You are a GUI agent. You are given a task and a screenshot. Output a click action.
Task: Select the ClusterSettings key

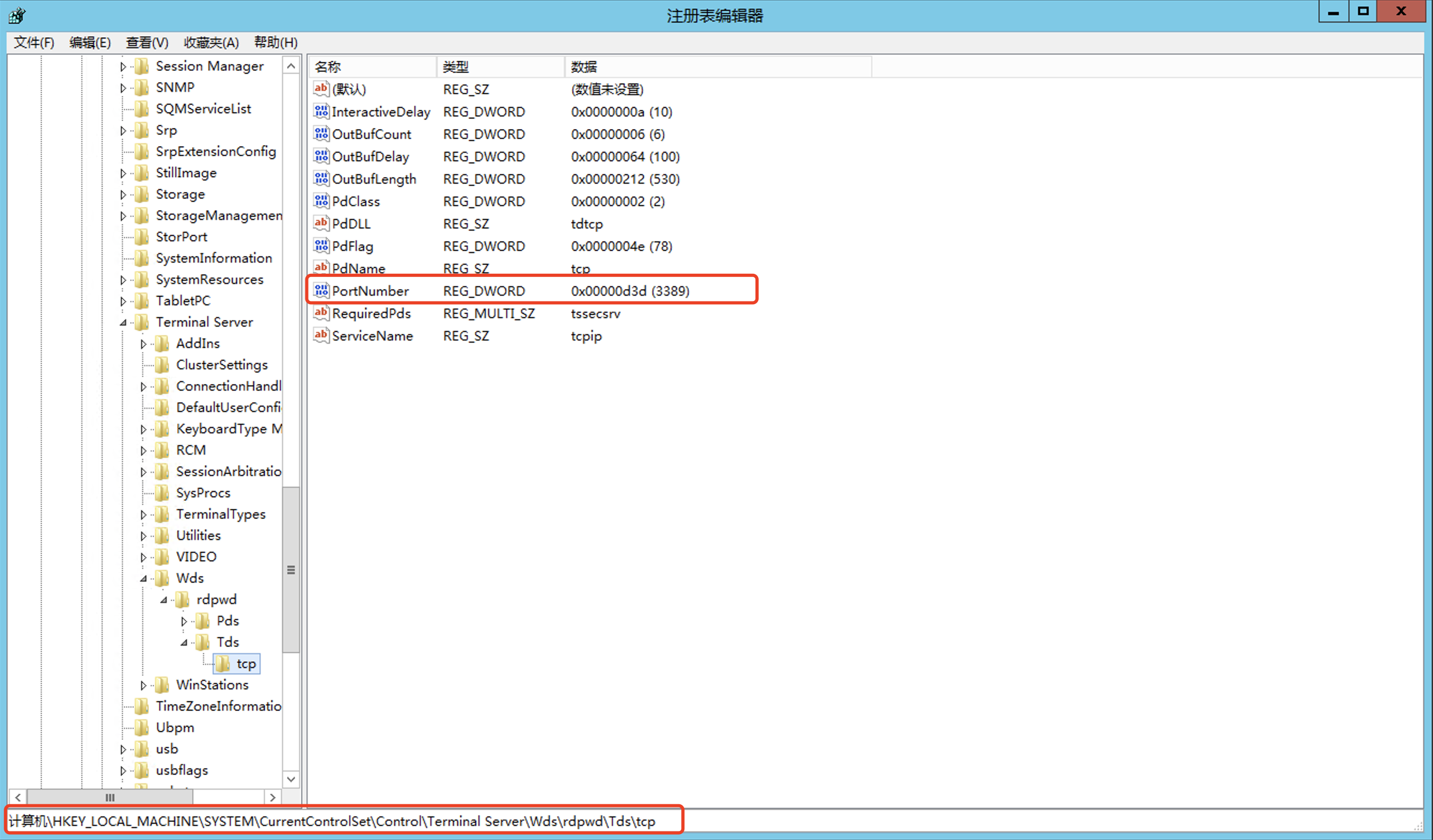(x=222, y=365)
